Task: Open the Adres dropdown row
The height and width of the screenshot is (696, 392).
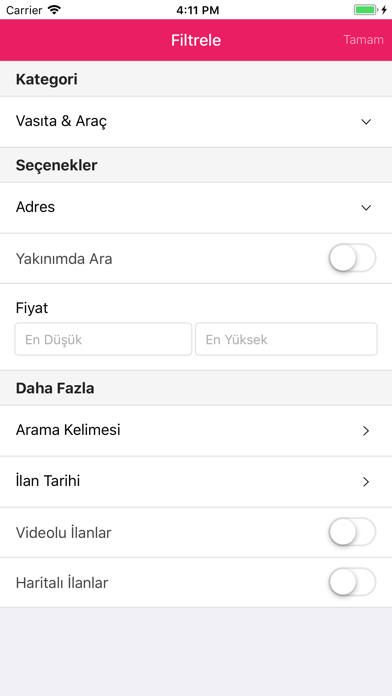Action: pyautogui.click(x=196, y=208)
